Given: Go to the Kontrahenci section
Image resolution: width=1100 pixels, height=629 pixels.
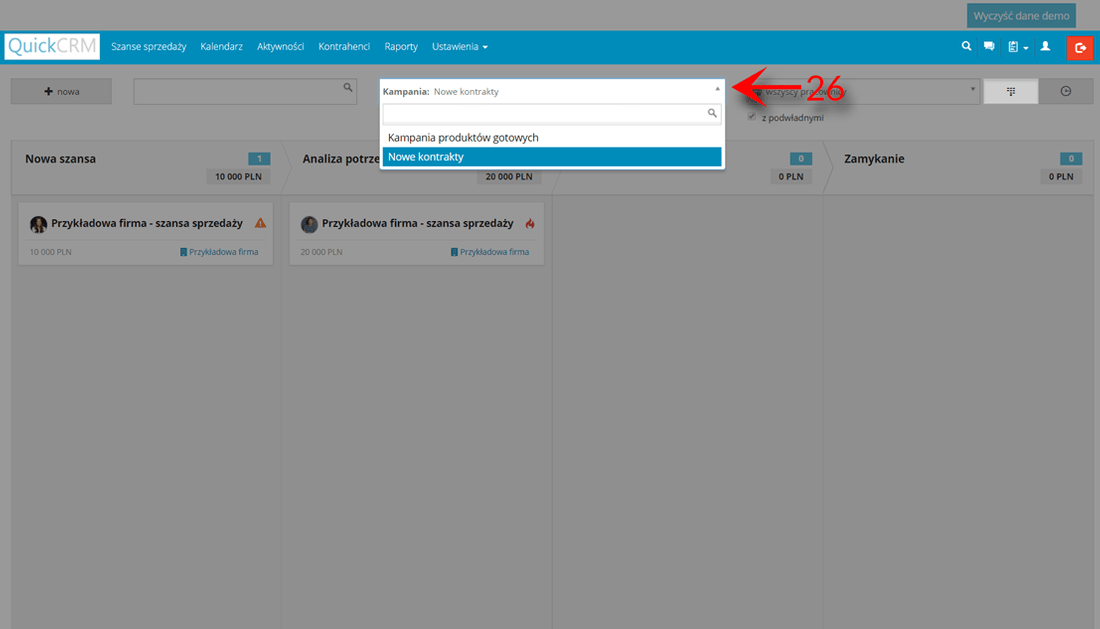Looking at the screenshot, I should coord(344,46).
